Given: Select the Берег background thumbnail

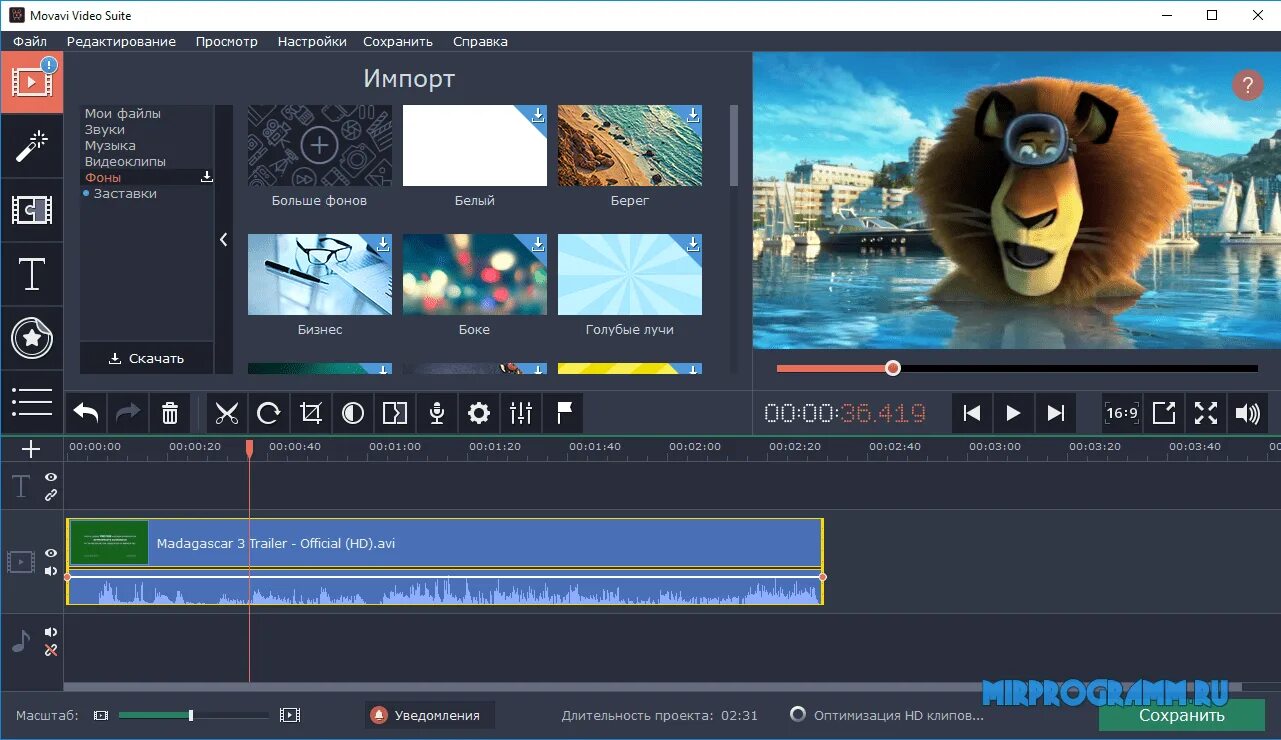Looking at the screenshot, I should 630,146.
